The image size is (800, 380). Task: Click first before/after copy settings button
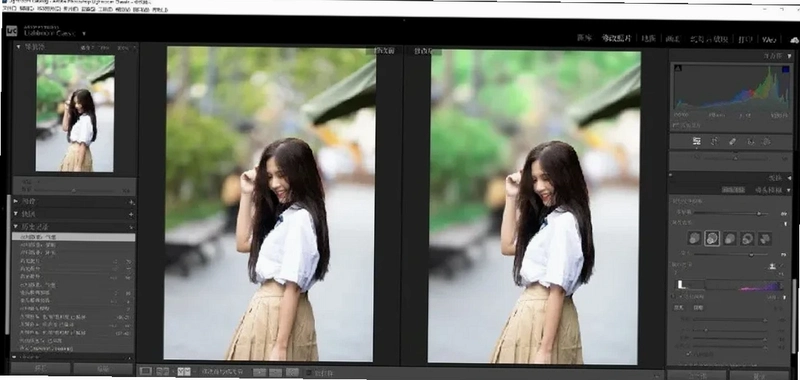[260, 372]
